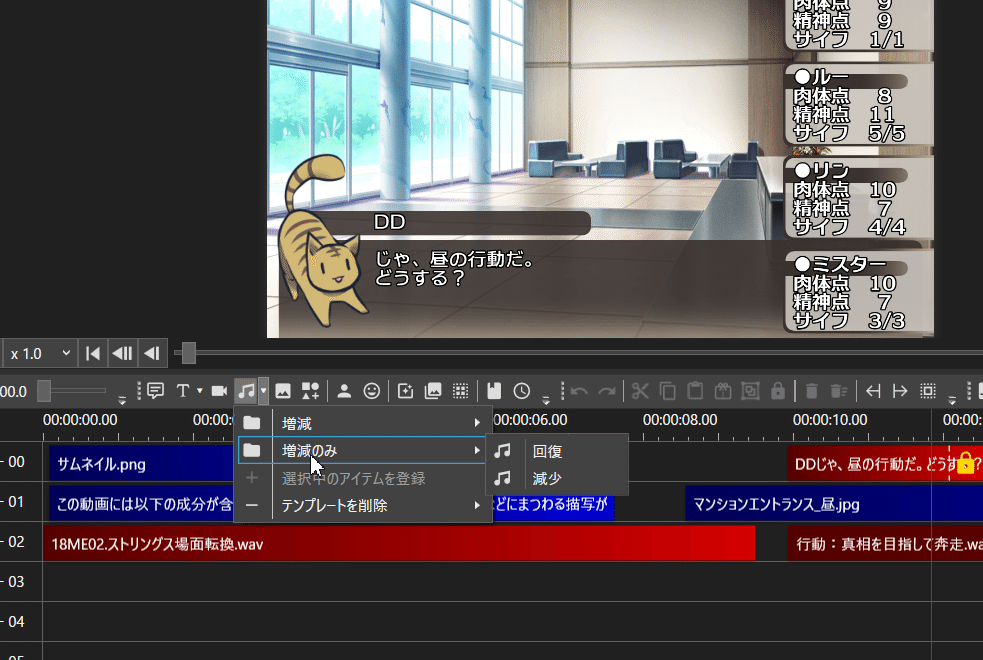Viewport: 983px width, 660px height.
Task: Select the 18ME02.ストリングス場面転換.wav audio clip
Action: 399,543
